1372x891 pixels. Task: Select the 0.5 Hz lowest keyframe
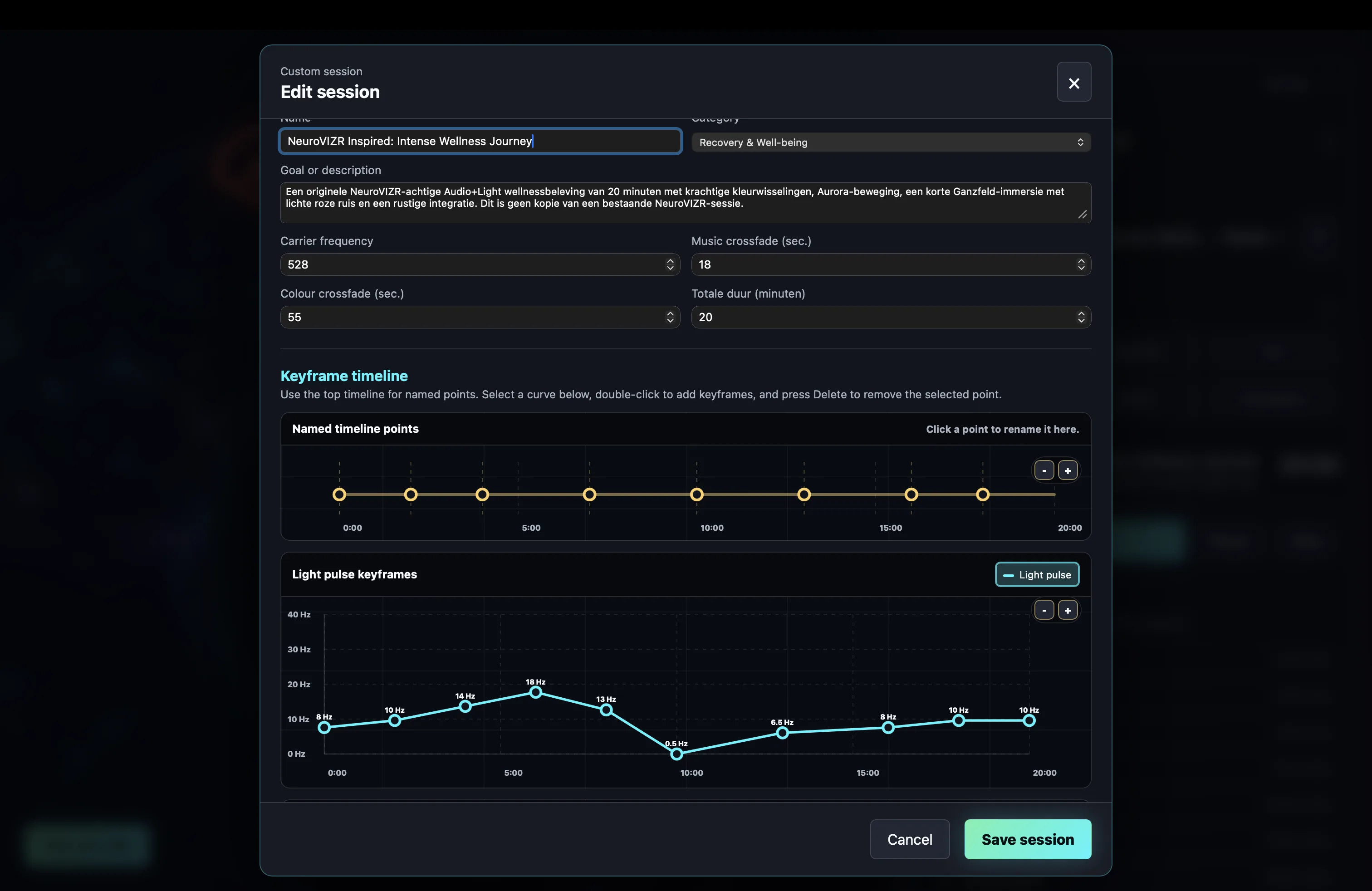click(x=677, y=753)
